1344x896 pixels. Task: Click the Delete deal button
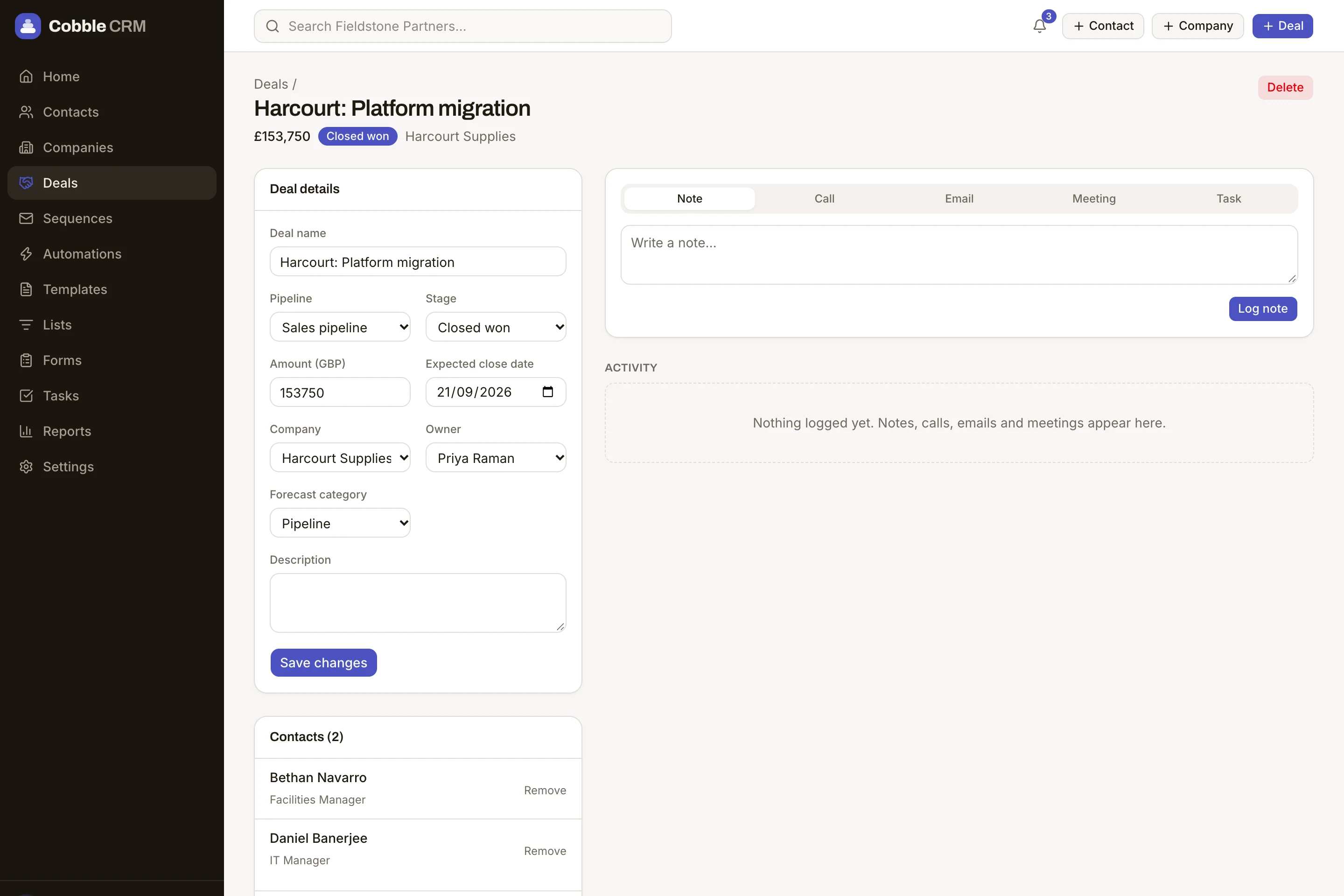[x=1285, y=87]
